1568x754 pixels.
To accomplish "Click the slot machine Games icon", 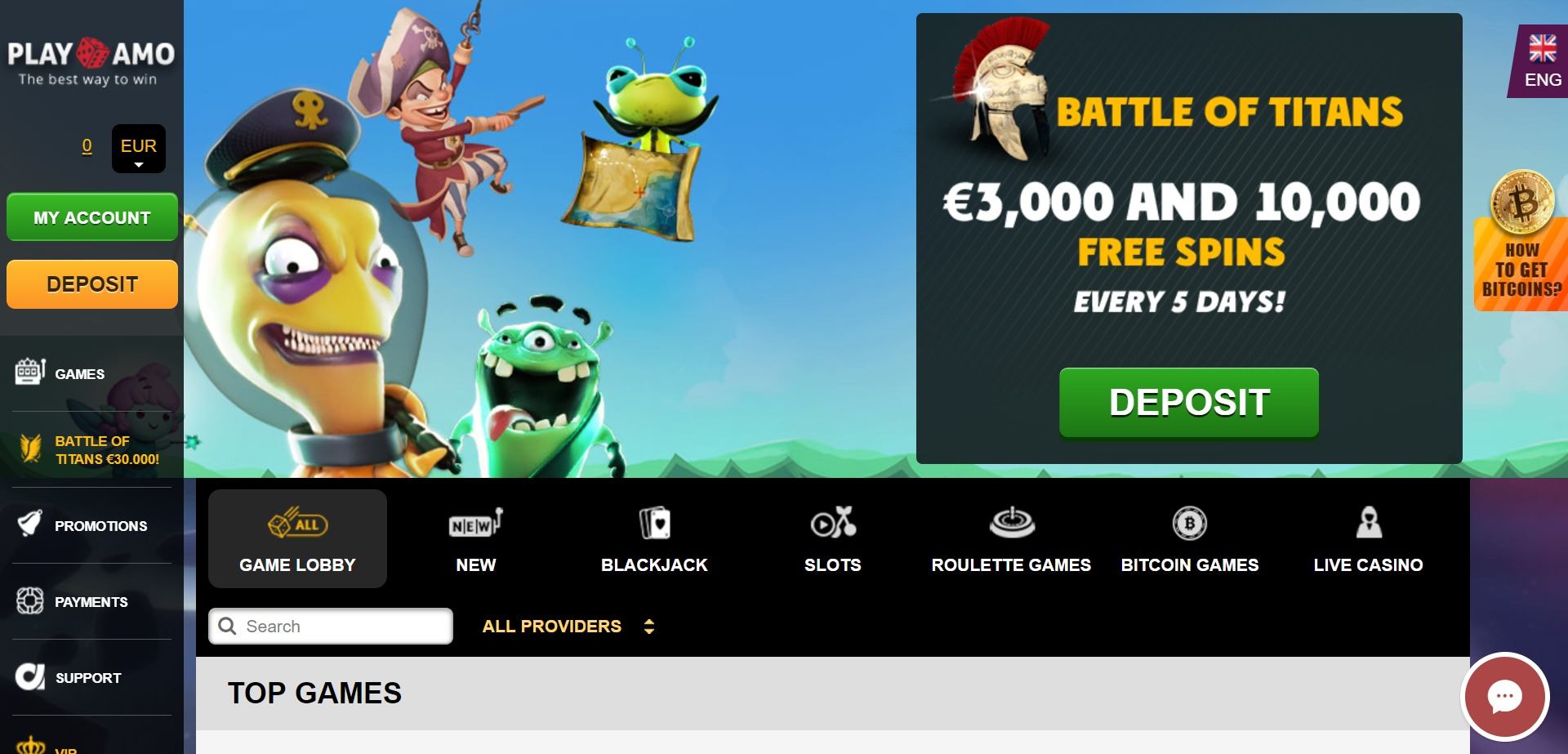I will click(30, 372).
